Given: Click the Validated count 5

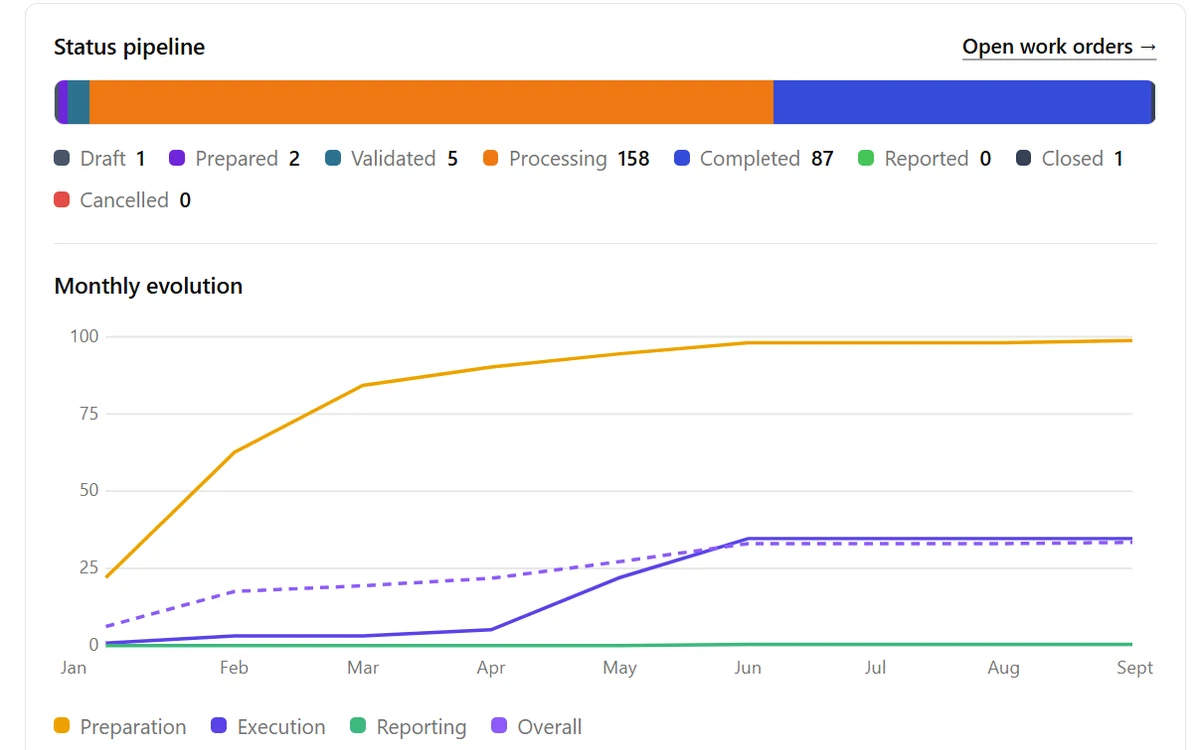Looking at the screenshot, I should [x=452, y=158].
